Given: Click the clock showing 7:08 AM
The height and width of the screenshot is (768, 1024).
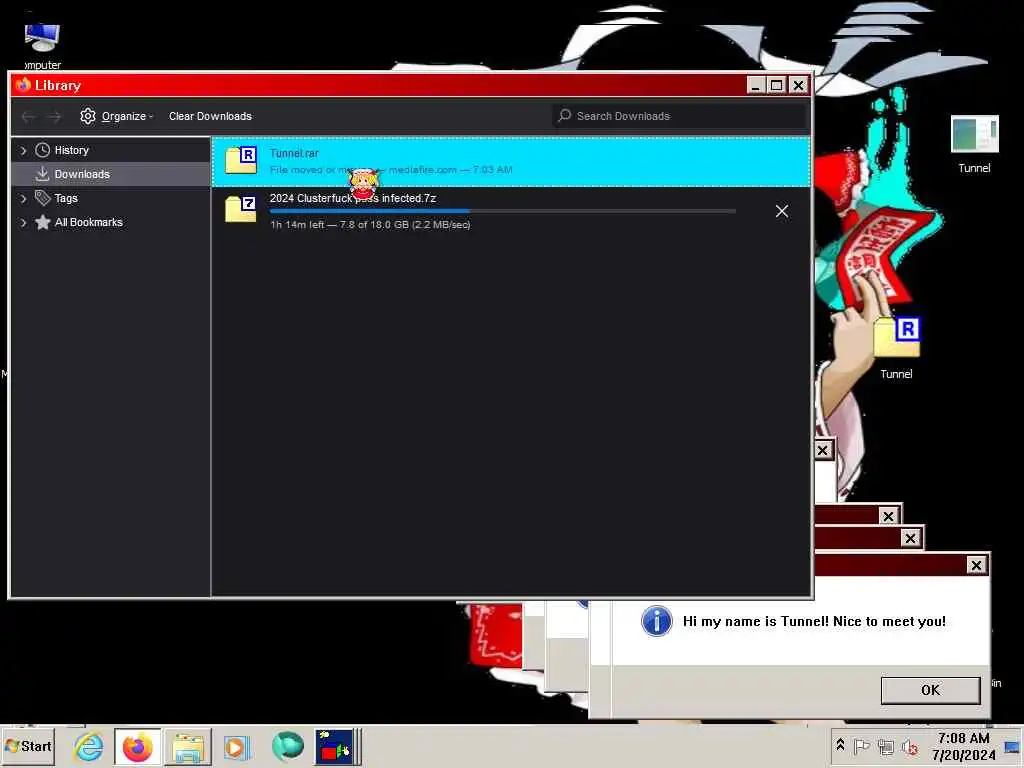Looking at the screenshot, I should [x=964, y=746].
